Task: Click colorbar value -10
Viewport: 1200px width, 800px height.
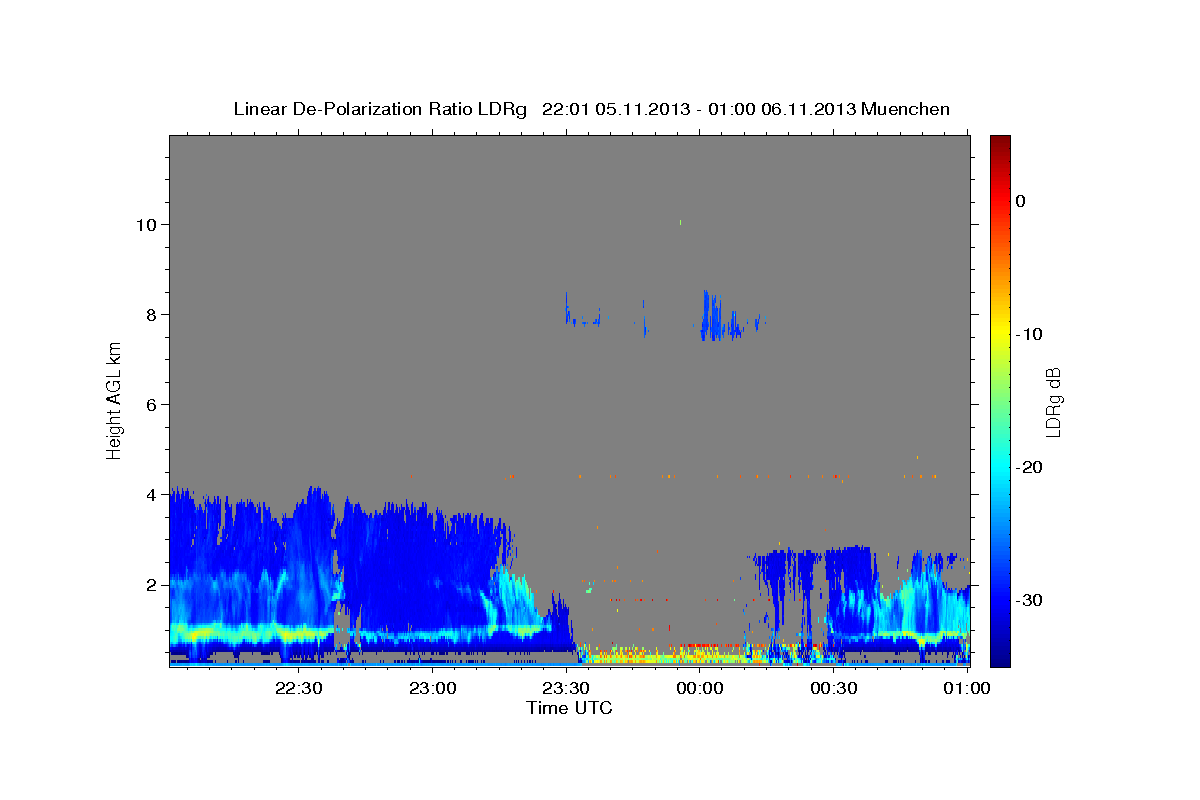Action: [1030, 334]
